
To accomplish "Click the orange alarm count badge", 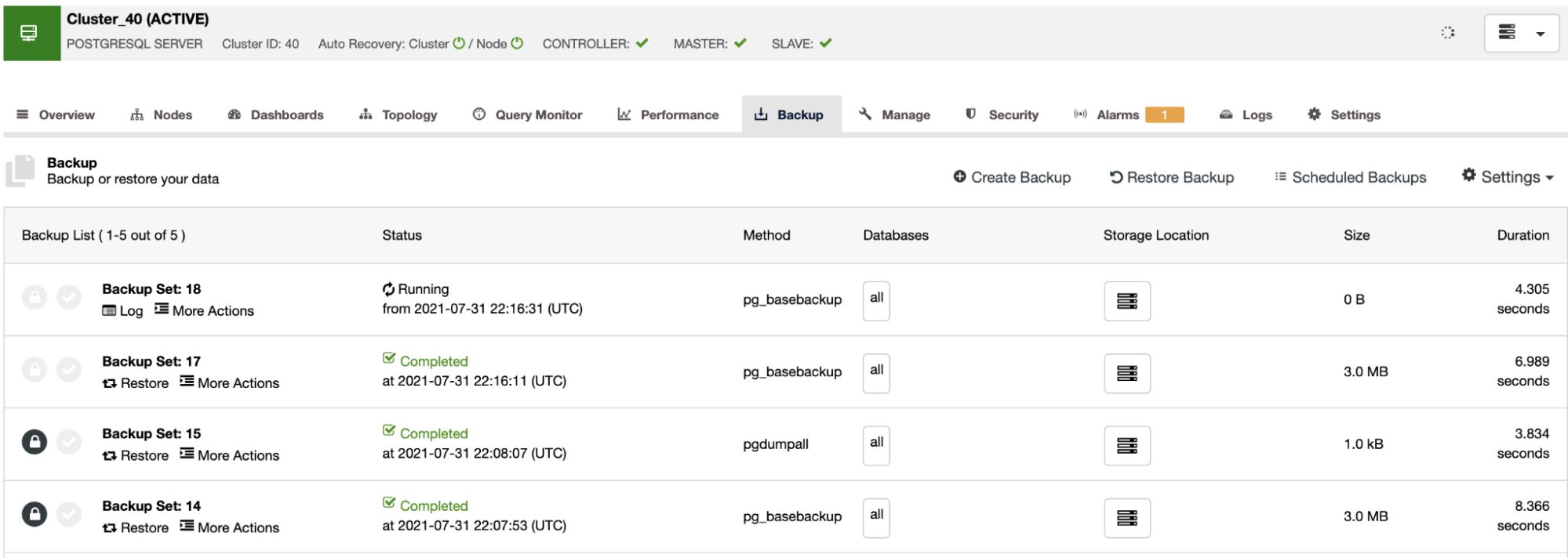I will click(x=1164, y=115).
